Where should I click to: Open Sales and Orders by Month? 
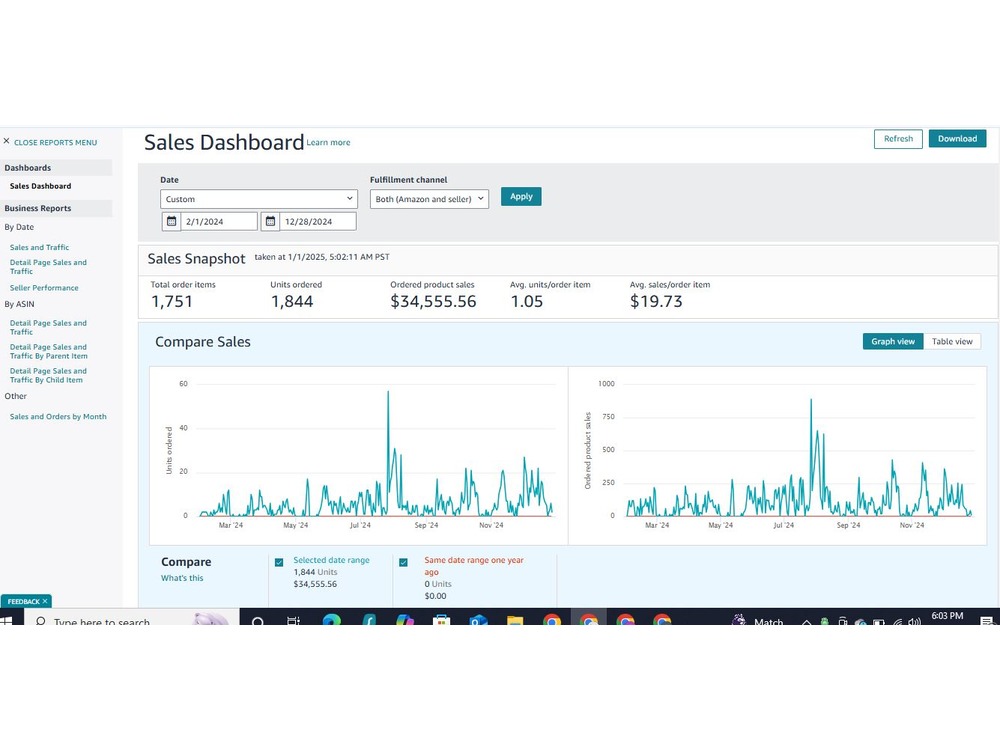click(x=58, y=416)
